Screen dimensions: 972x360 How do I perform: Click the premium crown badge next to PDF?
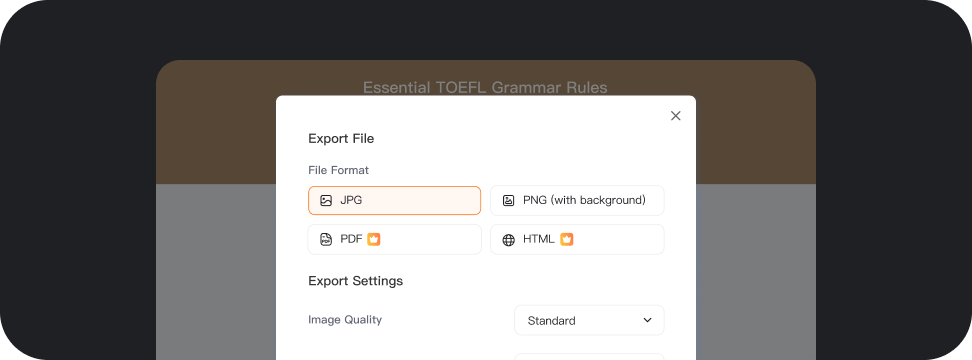[373, 239]
